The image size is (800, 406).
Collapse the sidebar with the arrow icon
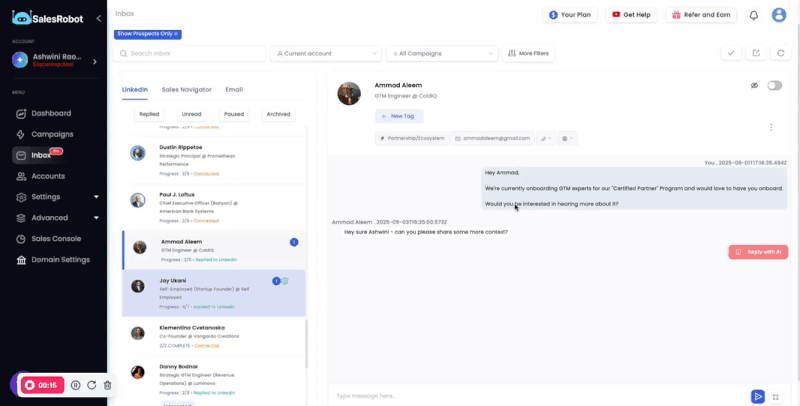98,18
